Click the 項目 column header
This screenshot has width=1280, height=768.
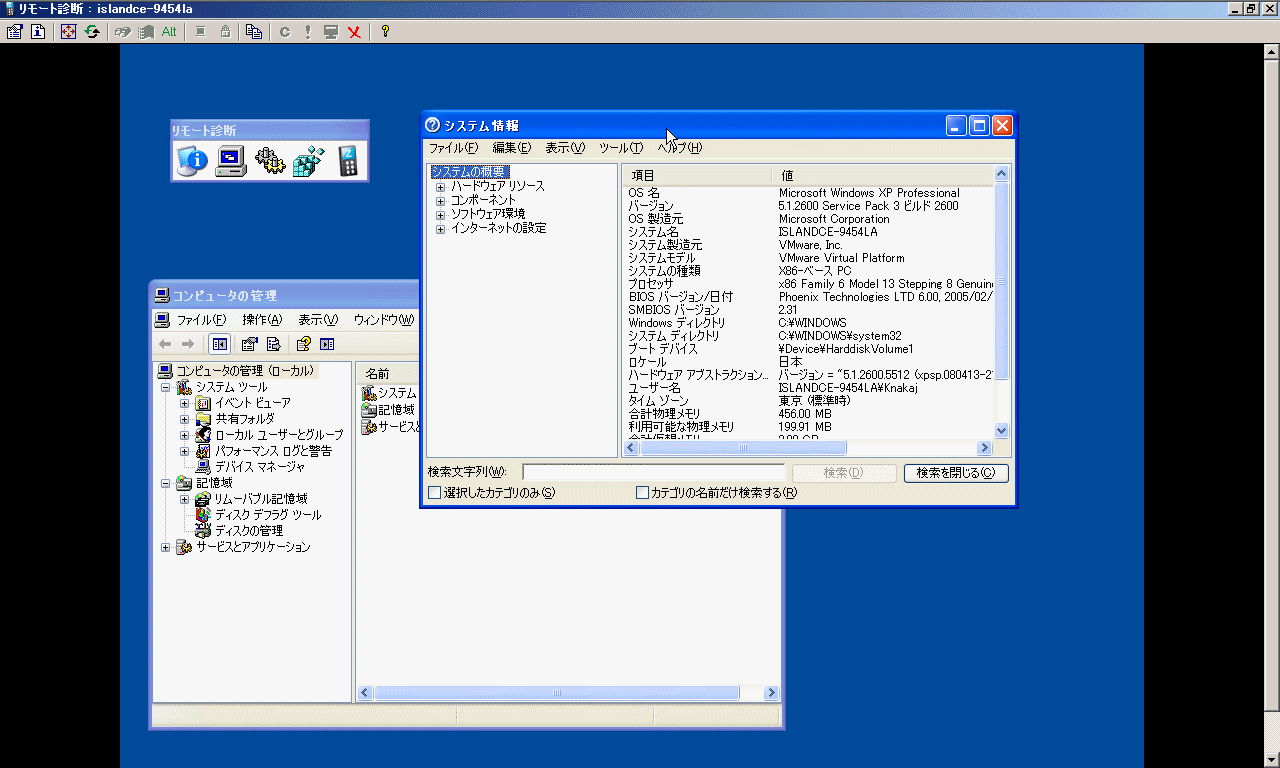tap(697, 175)
